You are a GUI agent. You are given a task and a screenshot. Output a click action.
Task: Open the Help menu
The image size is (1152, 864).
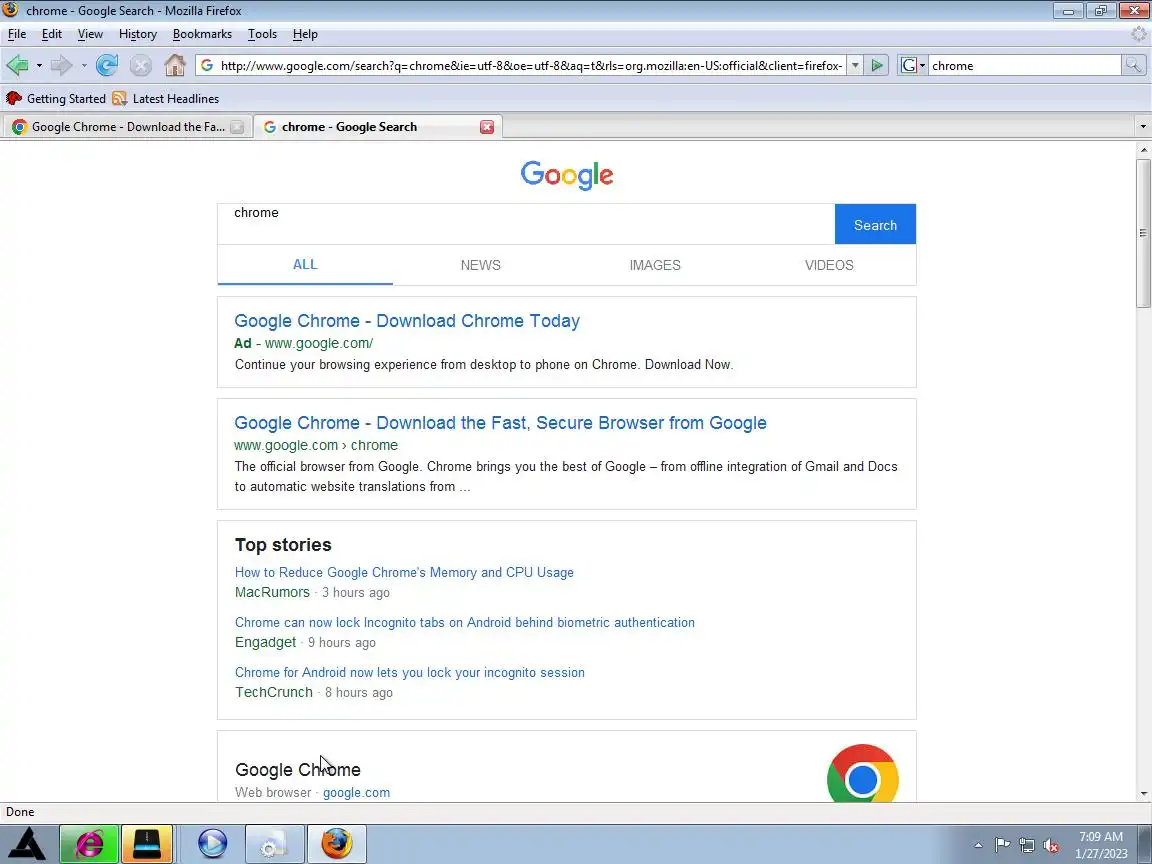305,34
